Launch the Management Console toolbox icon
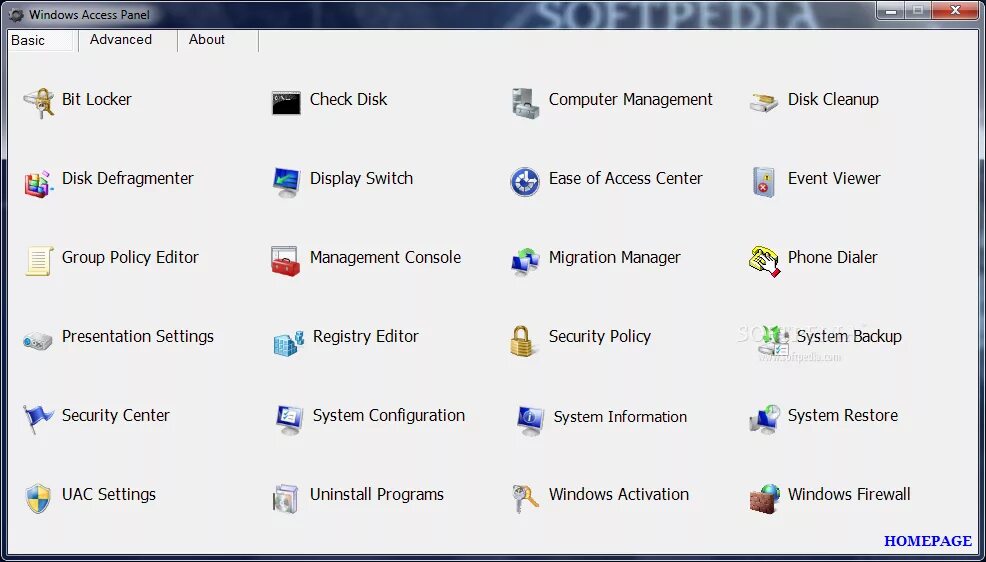The height and width of the screenshot is (562, 986). pyautogui.click(x=285, y=261)
